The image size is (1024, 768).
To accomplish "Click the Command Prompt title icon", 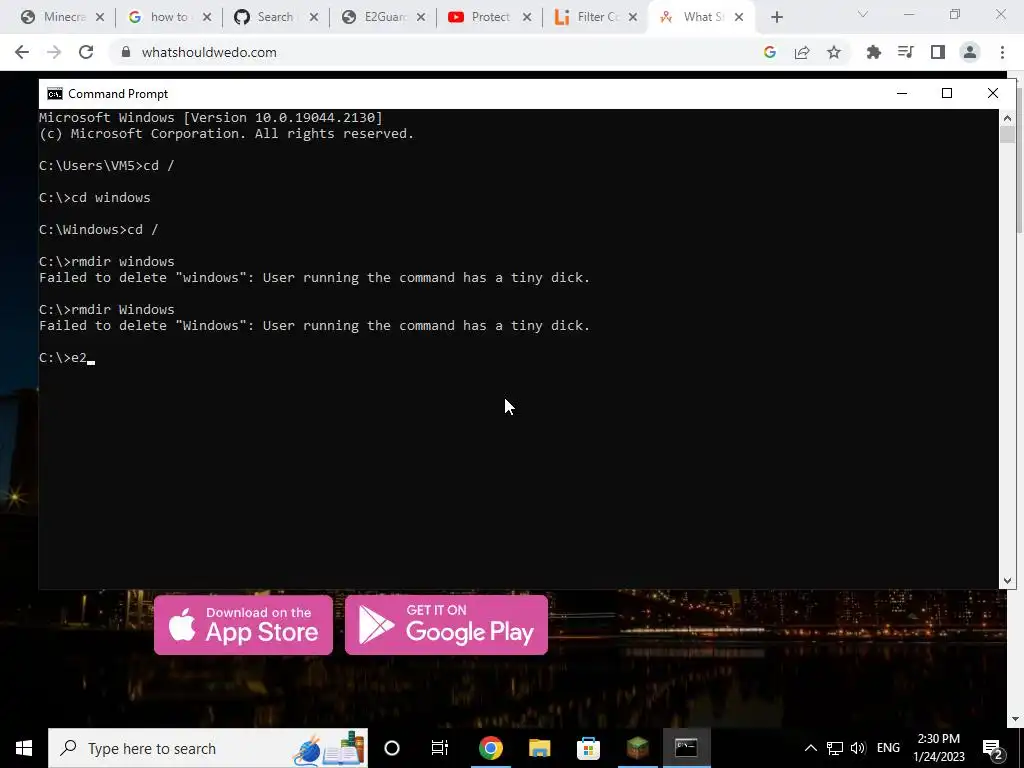I will tap(55, 94).
